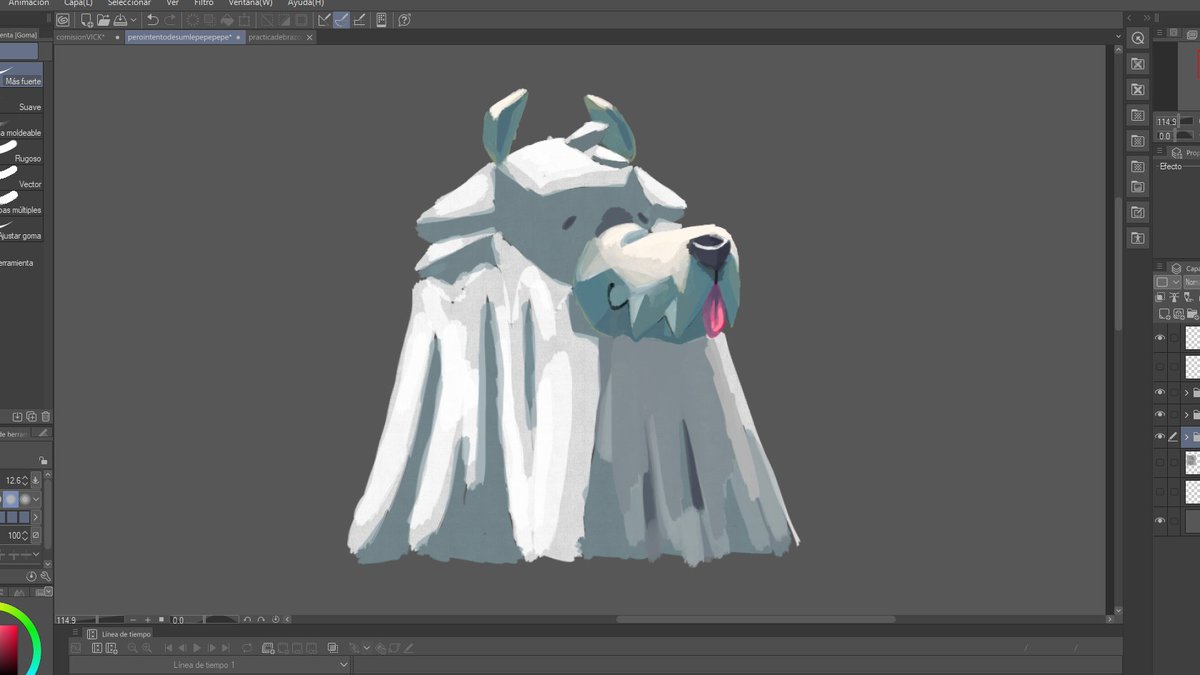Open Clip Studio support help icon
The width and height of the screenshot is (1200, 675).
click(404, 19)
